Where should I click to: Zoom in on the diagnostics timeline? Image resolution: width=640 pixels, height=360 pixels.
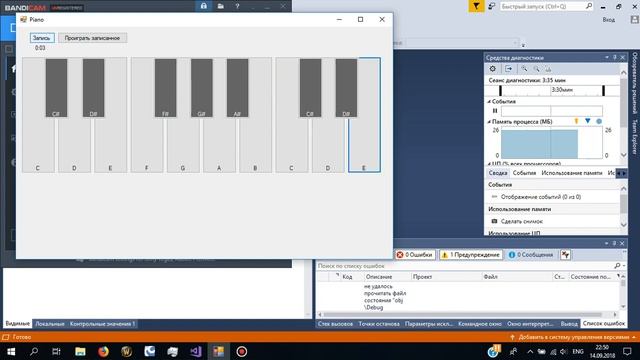(524, 69)
